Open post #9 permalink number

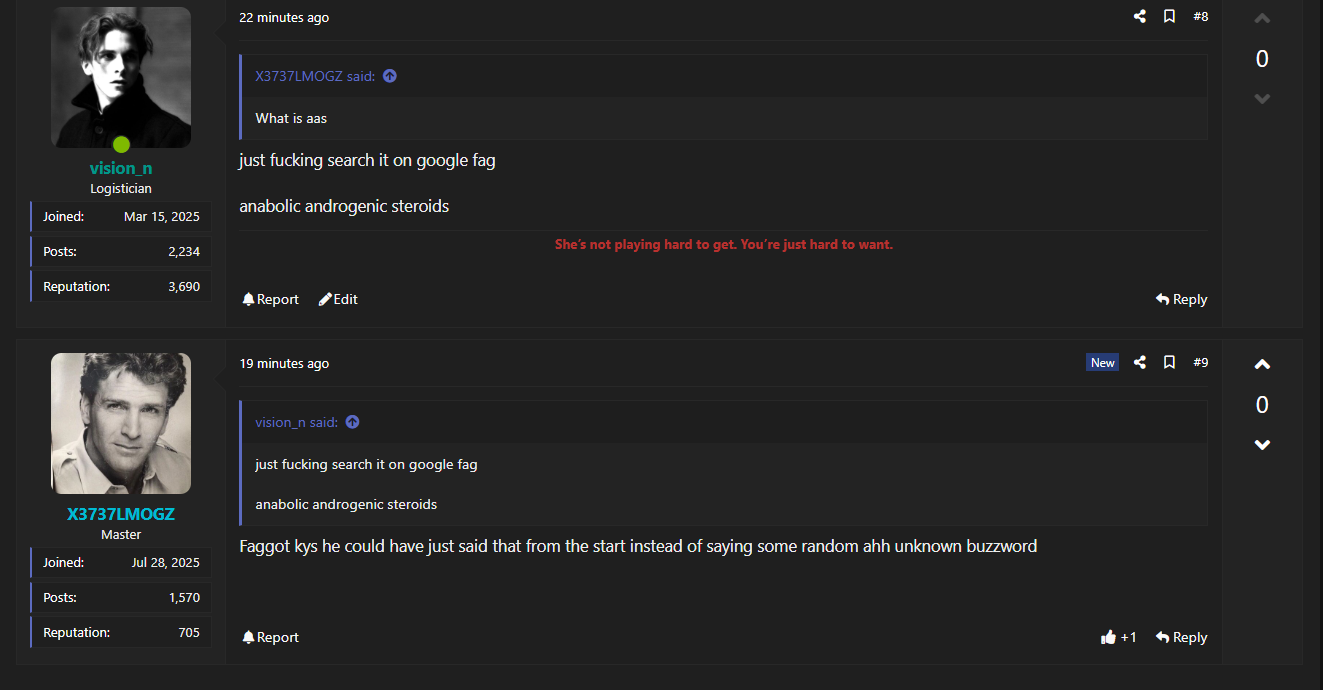[1200, 363]
